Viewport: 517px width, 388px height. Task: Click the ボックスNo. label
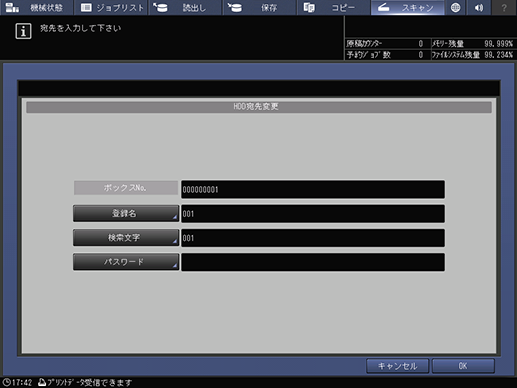coord(126,188)
